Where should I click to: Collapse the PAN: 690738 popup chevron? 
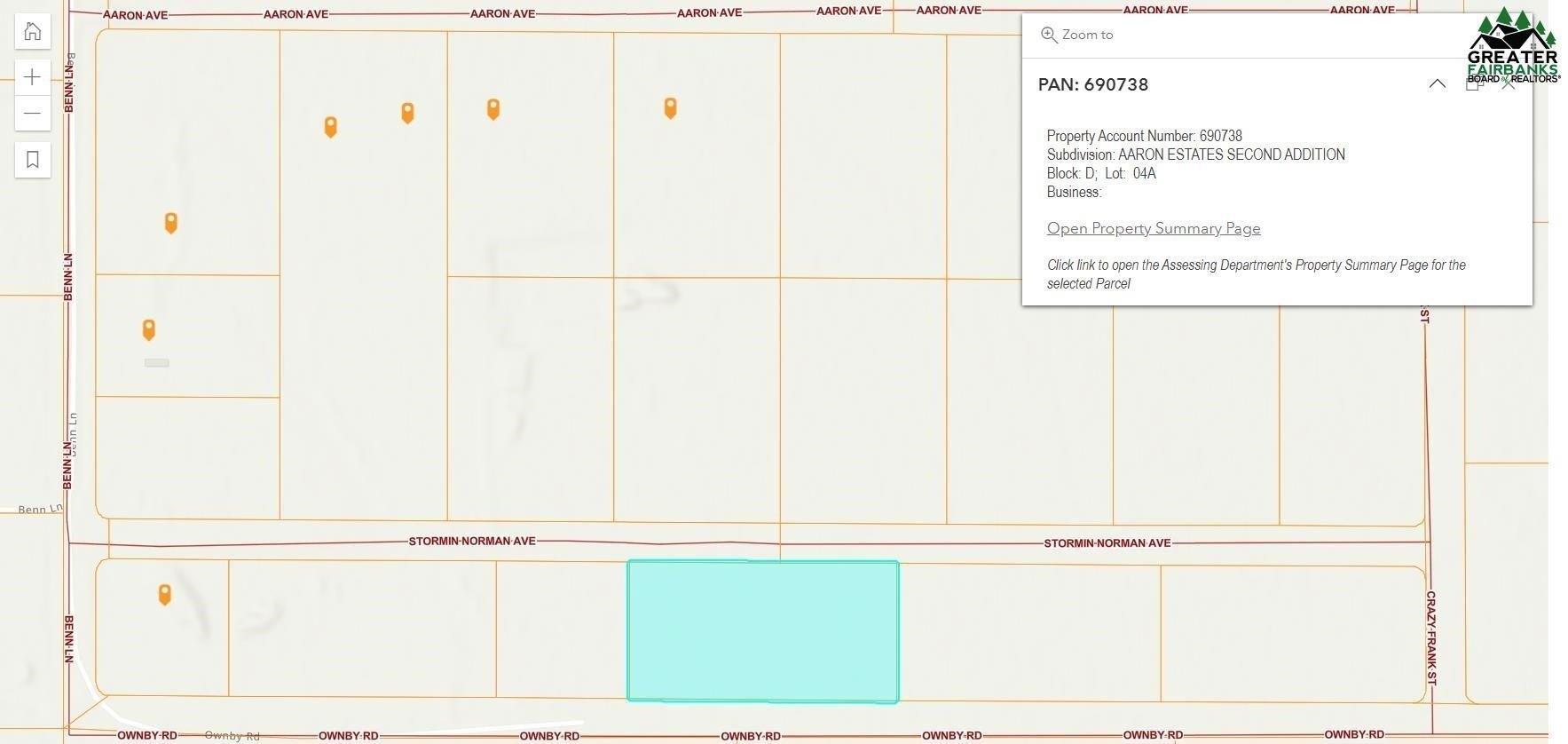coord(1437,84)
